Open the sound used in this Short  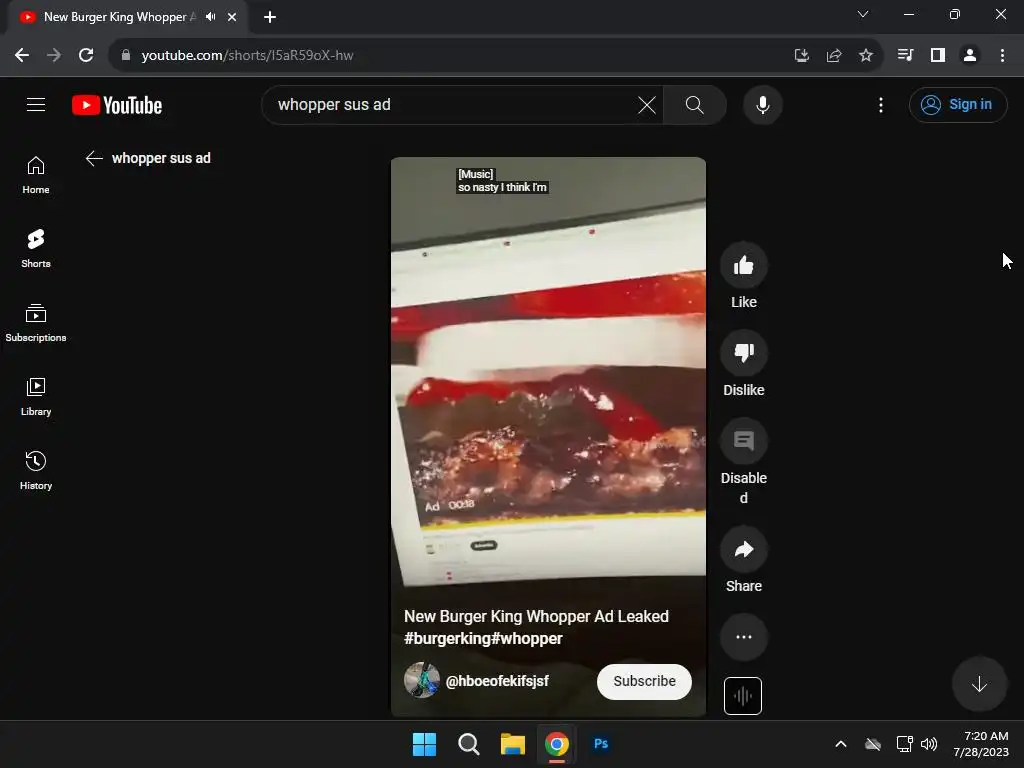pyautogui.click(x=743, y=696)
